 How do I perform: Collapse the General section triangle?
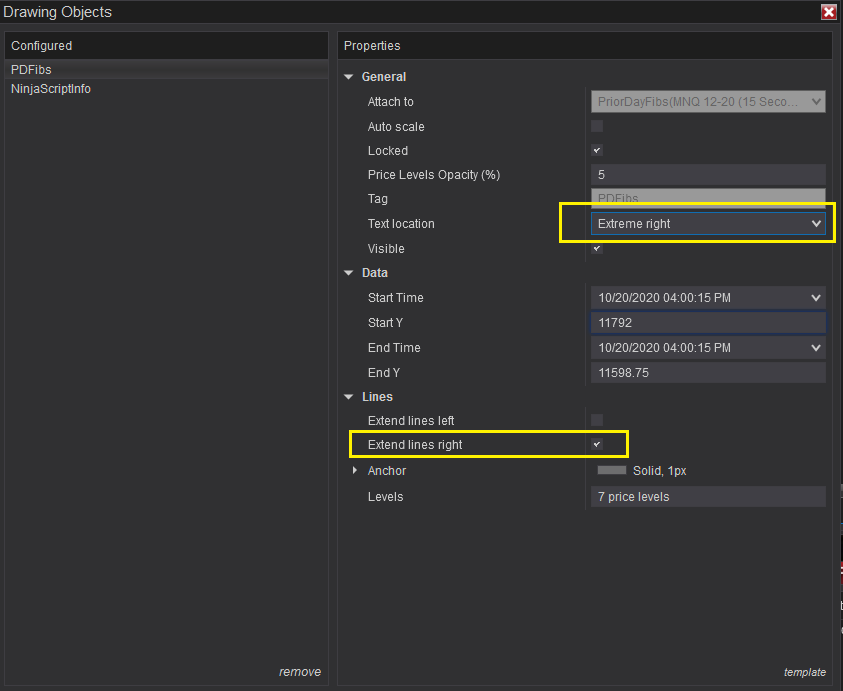click(349, 77)
